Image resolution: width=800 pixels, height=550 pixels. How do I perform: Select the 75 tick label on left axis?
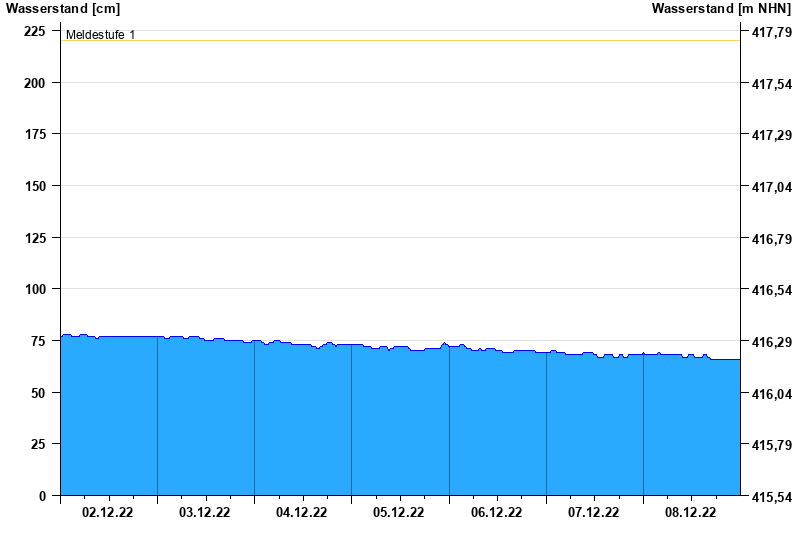click(39, 341)
